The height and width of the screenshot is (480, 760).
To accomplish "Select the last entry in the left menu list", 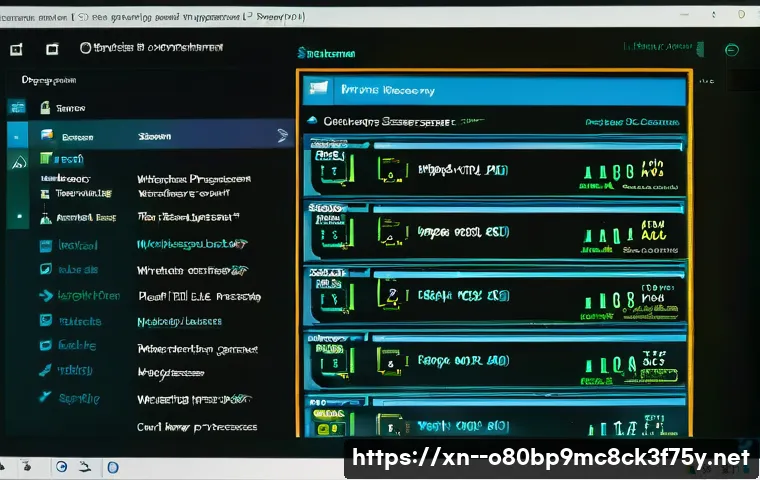I will [195, 426].
